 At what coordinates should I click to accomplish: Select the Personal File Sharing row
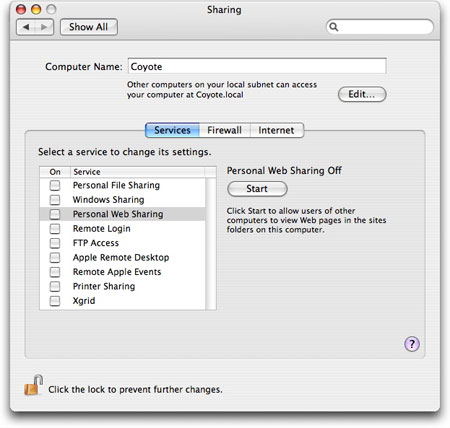(x=123, y=185)
